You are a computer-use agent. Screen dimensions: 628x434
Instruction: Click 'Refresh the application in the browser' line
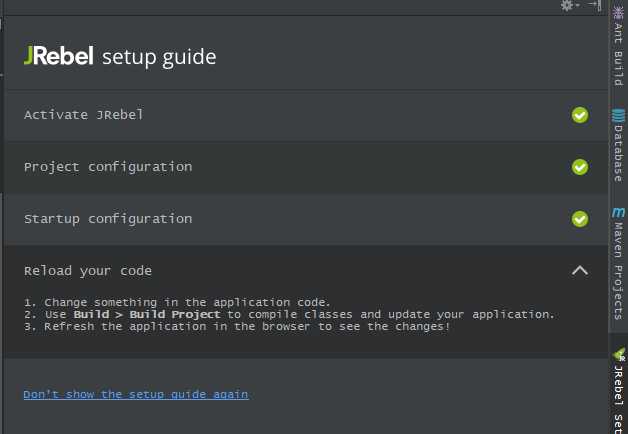point(237,327)
